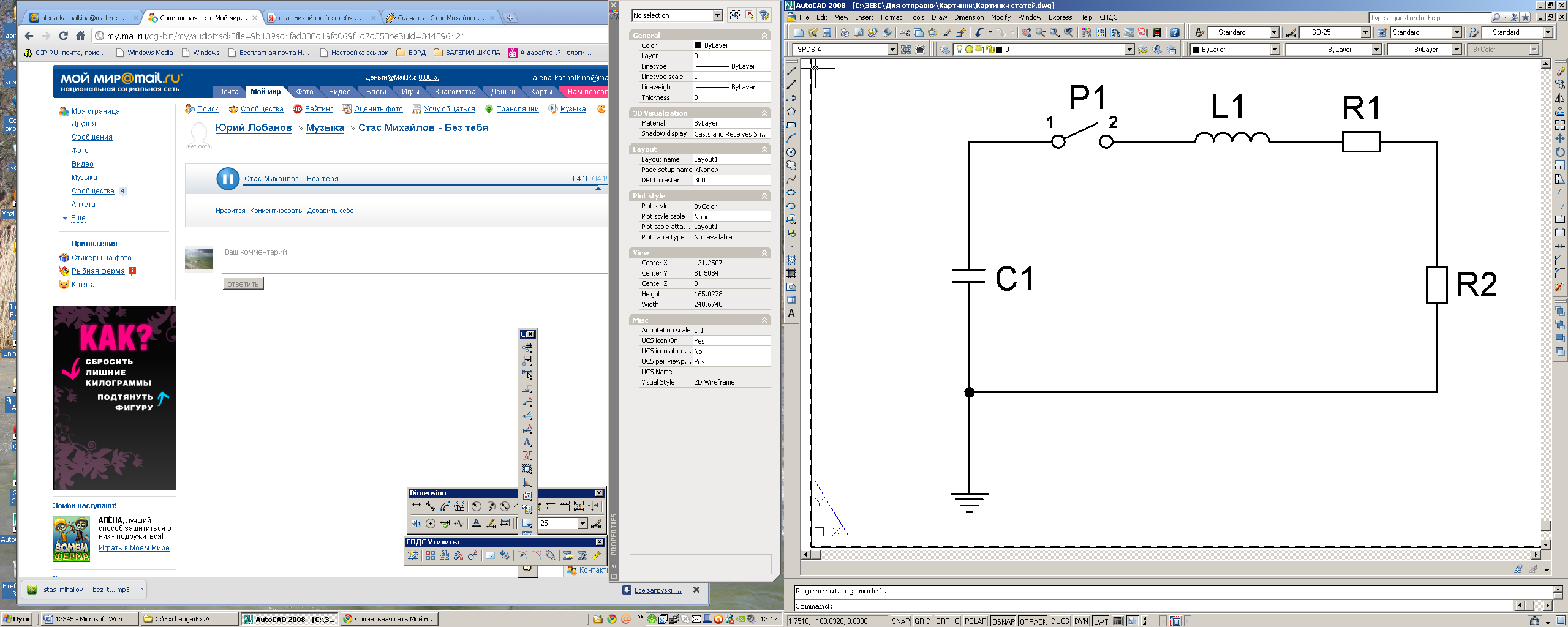This screenshot has width=1568, height=627.
Task: Collapse the General properties section
Action: click(x=764, y=36)
